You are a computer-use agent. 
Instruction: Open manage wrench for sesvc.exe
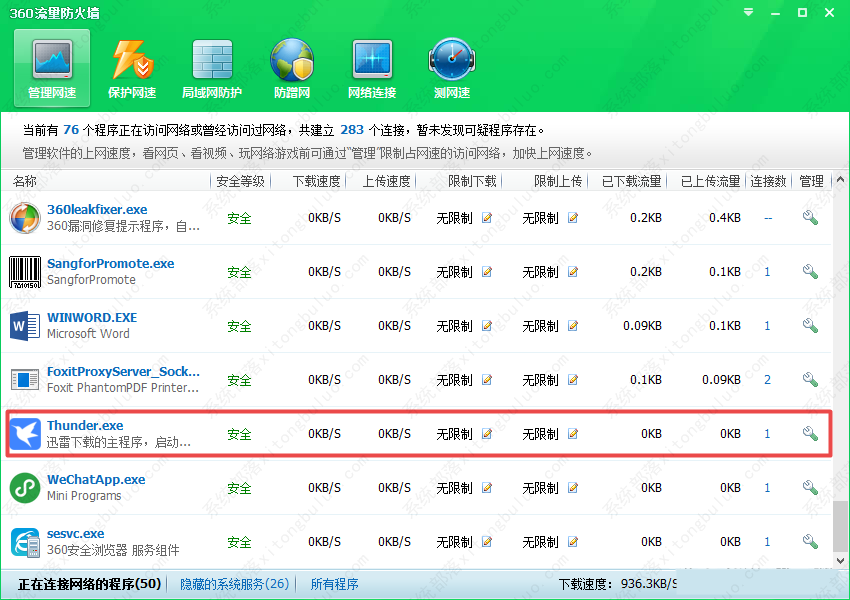click(810, 542)
